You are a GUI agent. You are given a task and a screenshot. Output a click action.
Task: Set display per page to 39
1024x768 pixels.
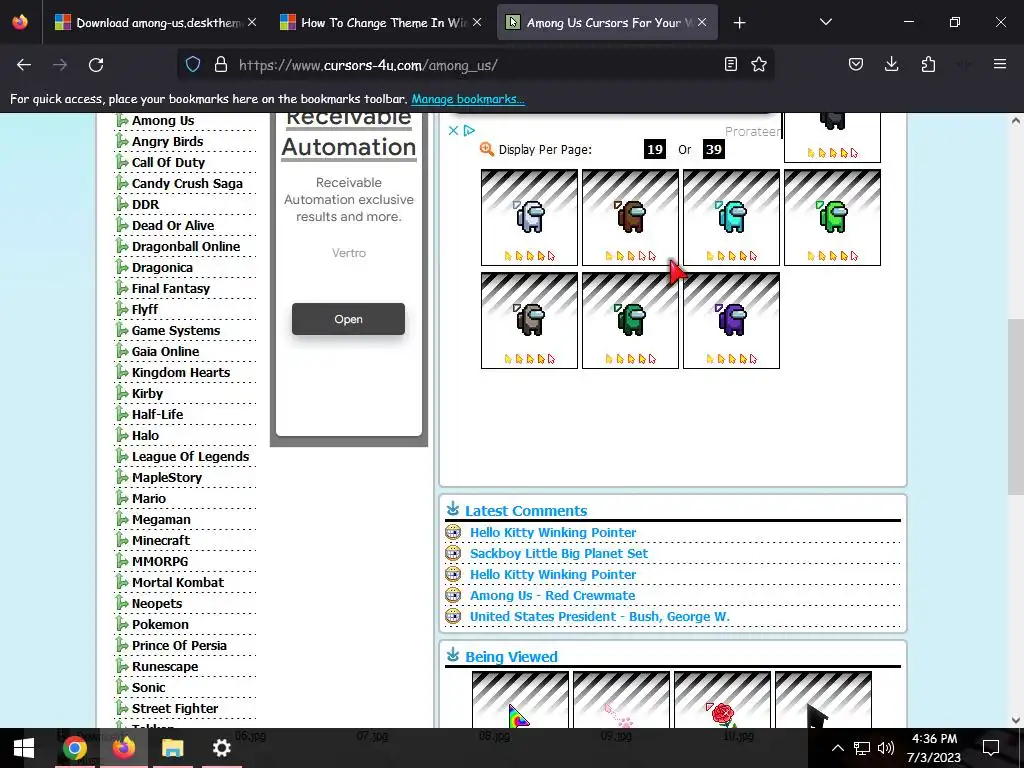[714, 150]
